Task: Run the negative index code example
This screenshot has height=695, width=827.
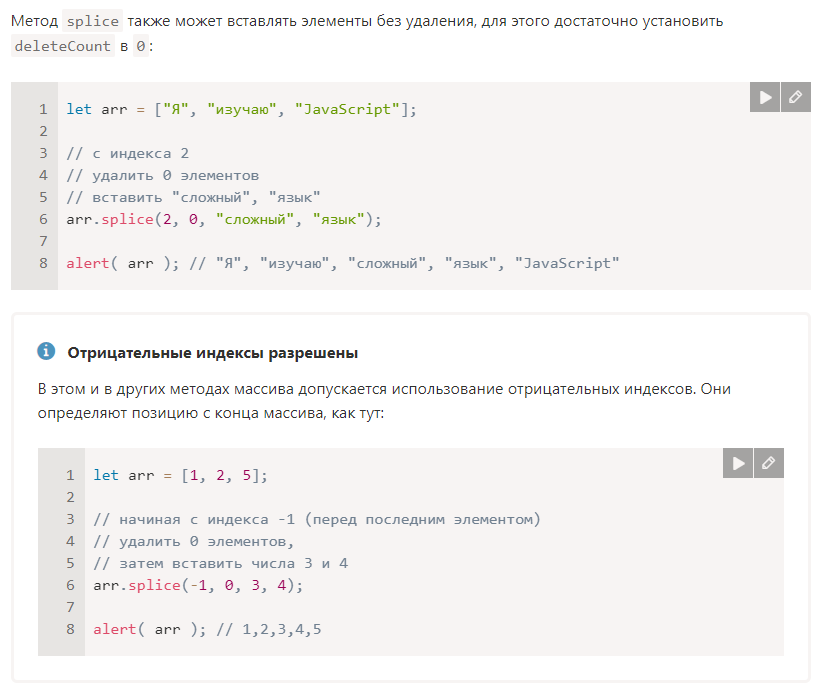Action: (738, 463)
